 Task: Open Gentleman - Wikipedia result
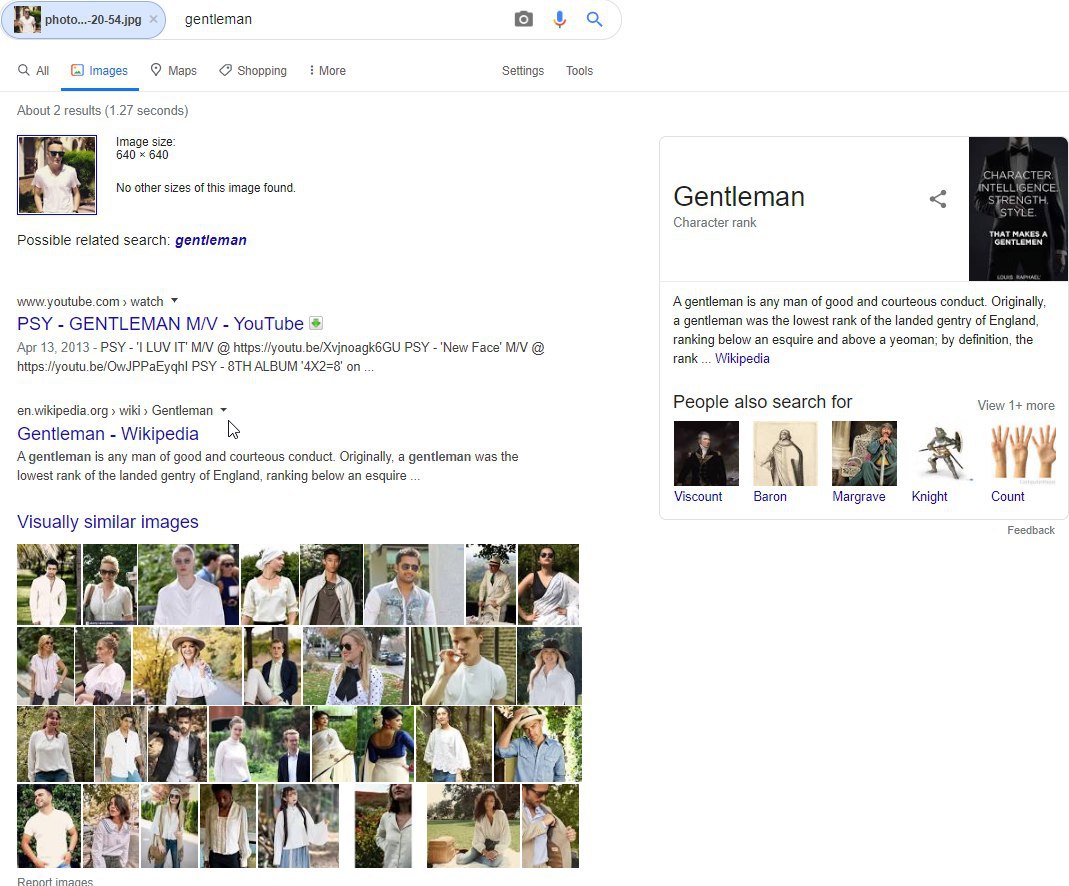[108, 434]
